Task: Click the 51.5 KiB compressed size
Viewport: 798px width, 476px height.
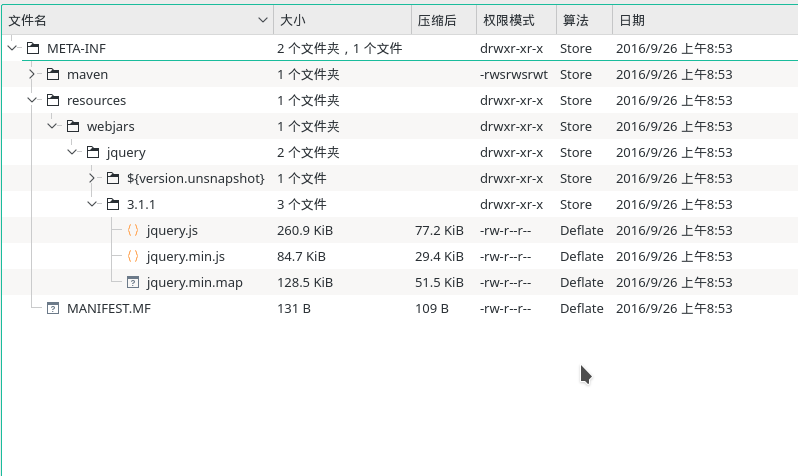Action: (439, 282)
